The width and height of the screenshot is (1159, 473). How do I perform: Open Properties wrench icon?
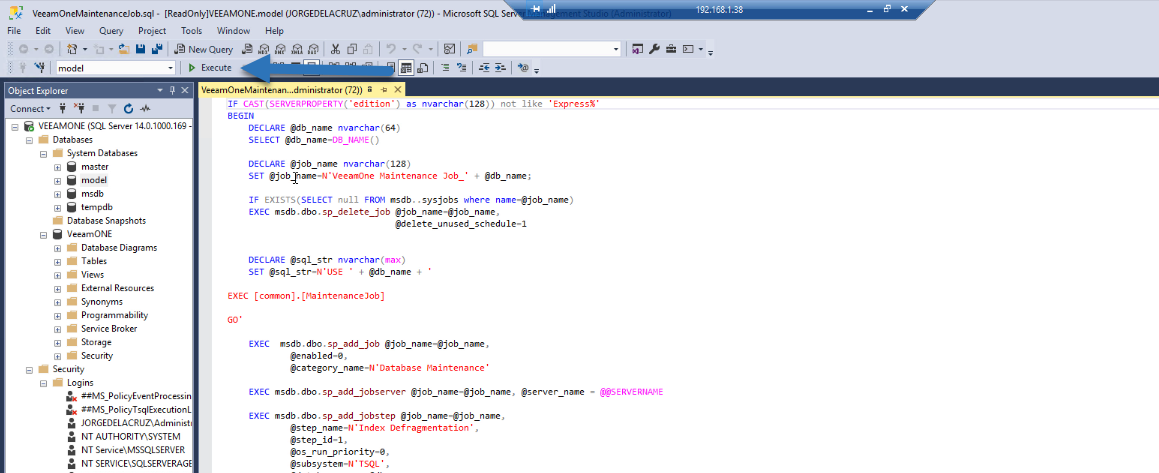[x=654, y=50]
